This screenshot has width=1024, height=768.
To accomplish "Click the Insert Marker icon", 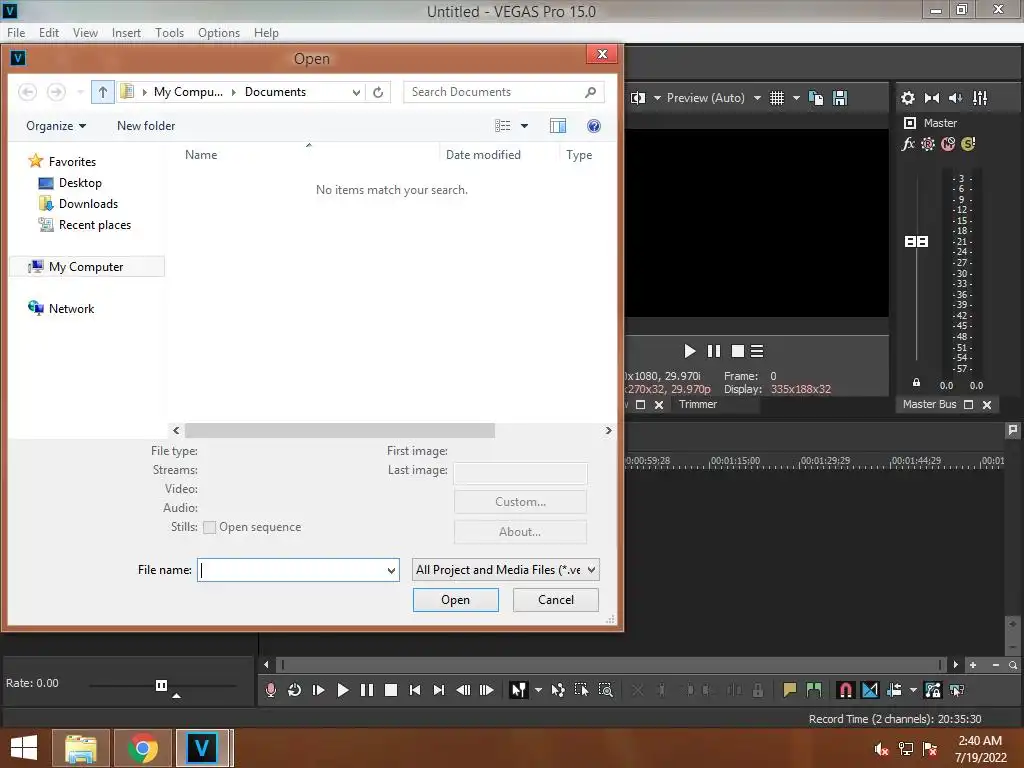I will click(x=790, y=690).
